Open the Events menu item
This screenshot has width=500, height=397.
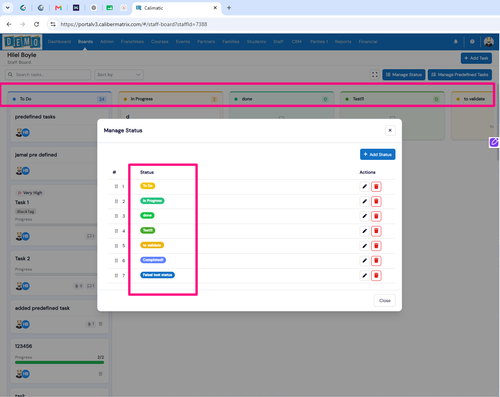click(x=183, y=42)
